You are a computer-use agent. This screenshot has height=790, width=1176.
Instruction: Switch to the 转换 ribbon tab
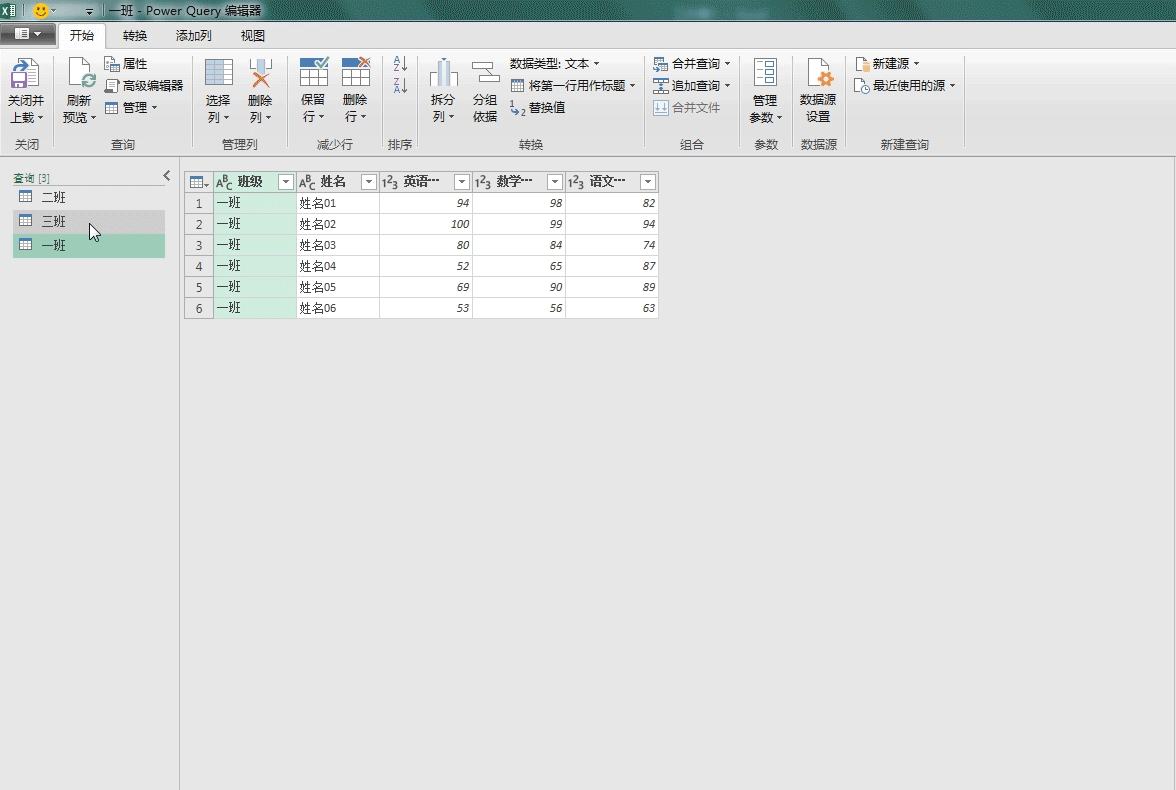[x=135, y=36]
